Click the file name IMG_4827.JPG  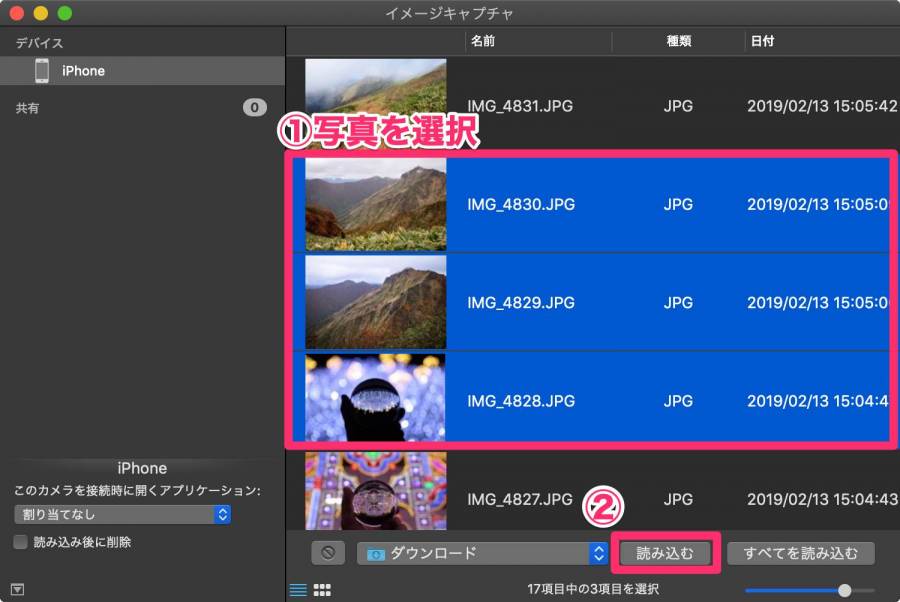pyautogui.click(x=520, y=499)
